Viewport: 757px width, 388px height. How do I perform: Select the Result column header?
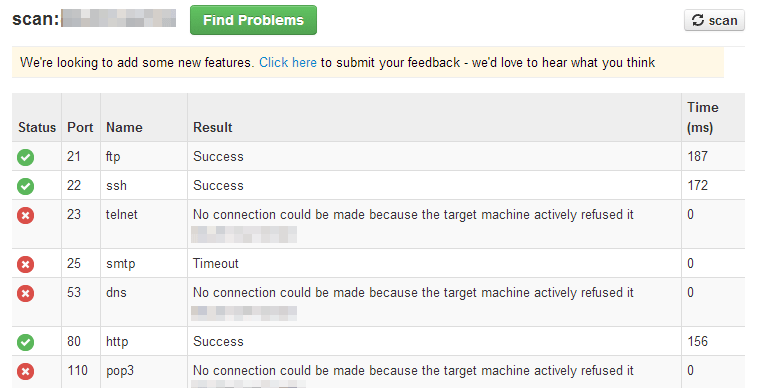tap(212, 127)
